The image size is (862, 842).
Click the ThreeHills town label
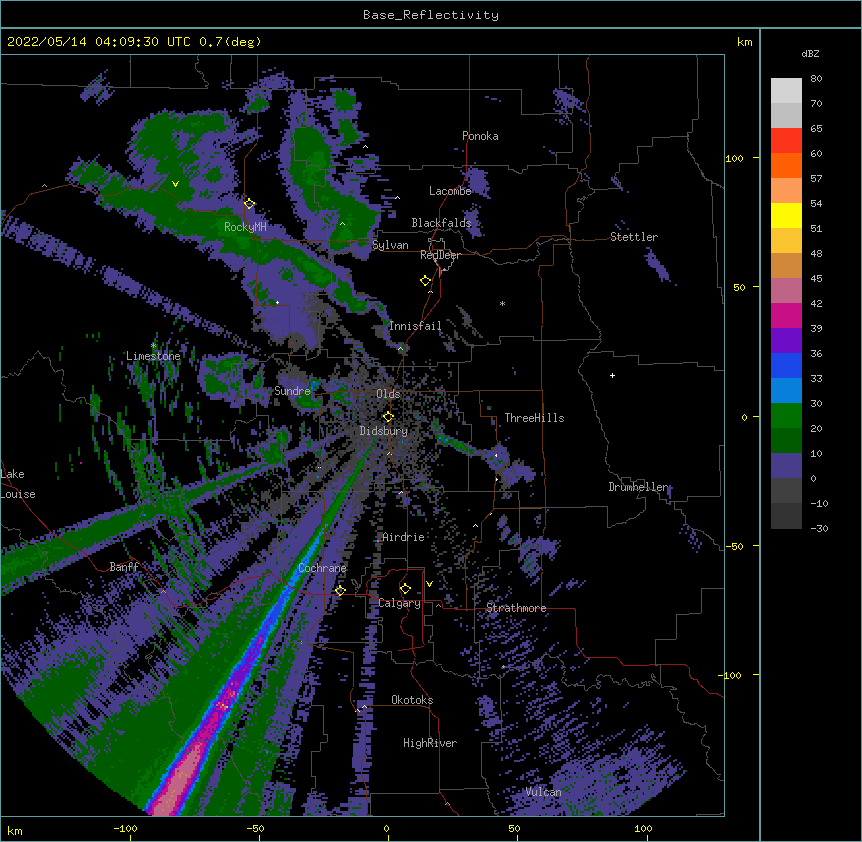point(534,418)
